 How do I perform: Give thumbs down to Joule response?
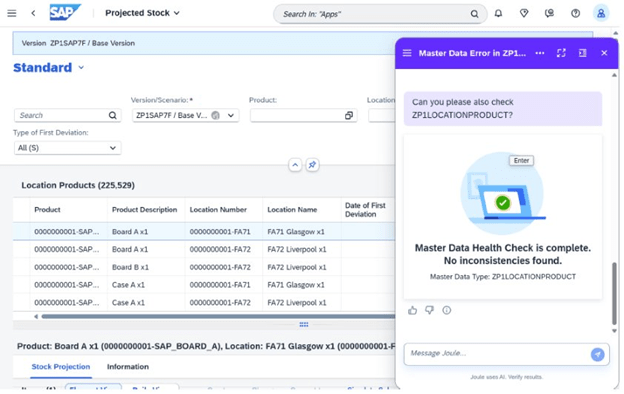coord(429,310)
